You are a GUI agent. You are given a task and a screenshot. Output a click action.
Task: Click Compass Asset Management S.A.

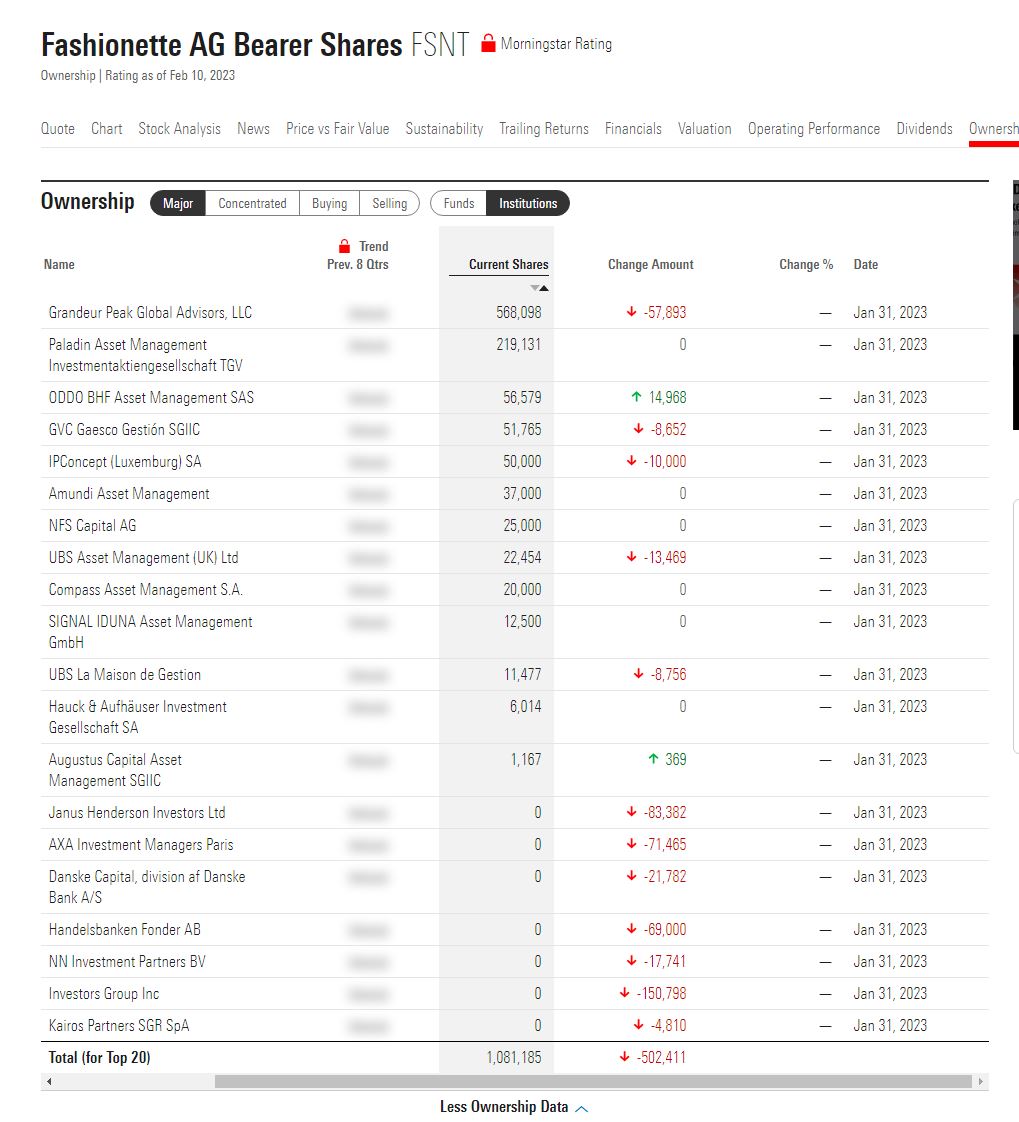coord(146,590)
